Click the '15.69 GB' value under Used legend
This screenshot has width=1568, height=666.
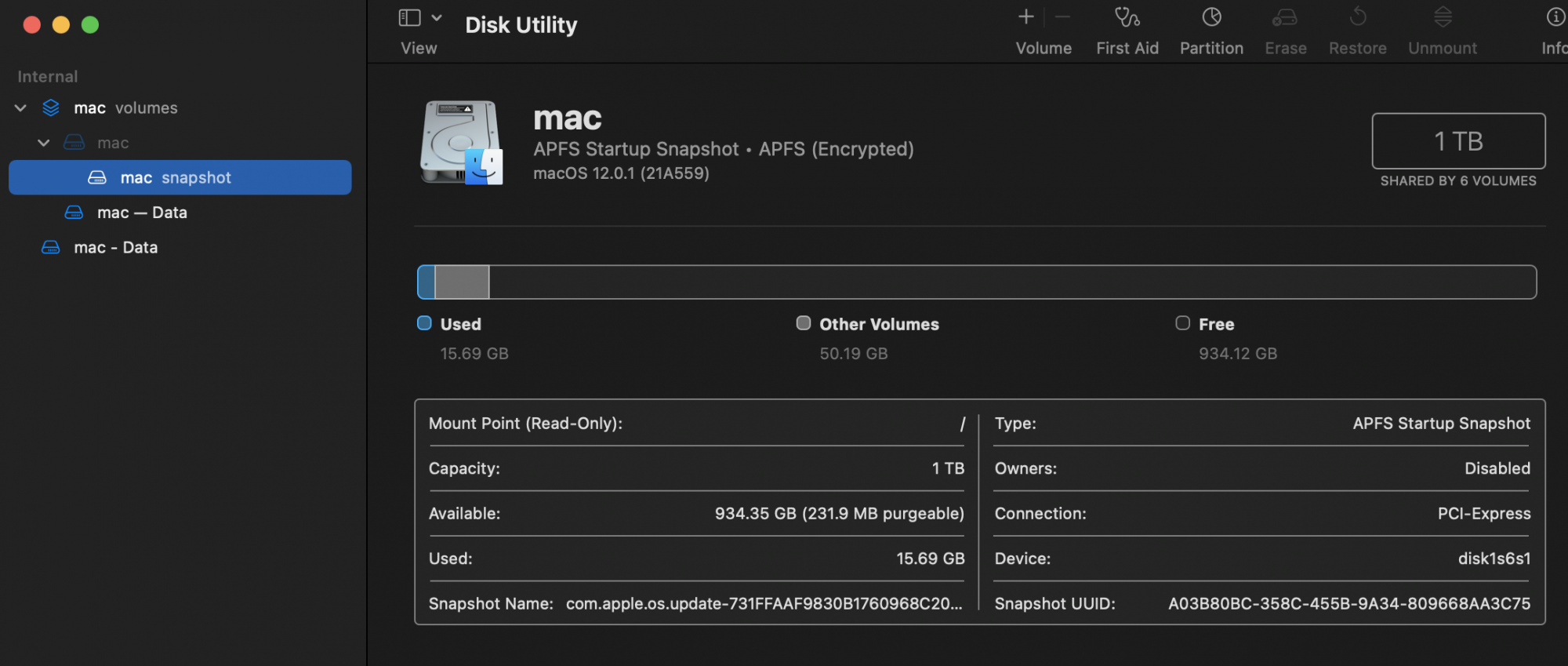click(474, 354)
